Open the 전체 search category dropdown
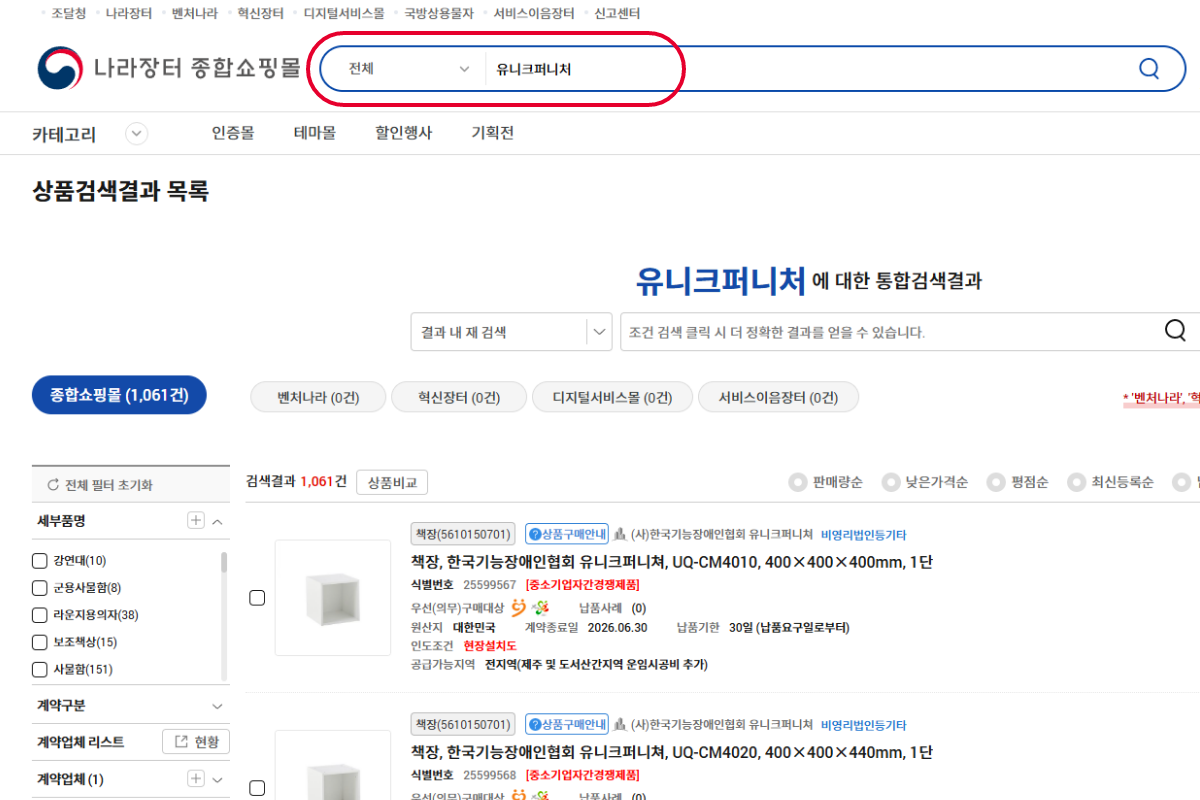The image size is (1200, 800). [408, 69]
